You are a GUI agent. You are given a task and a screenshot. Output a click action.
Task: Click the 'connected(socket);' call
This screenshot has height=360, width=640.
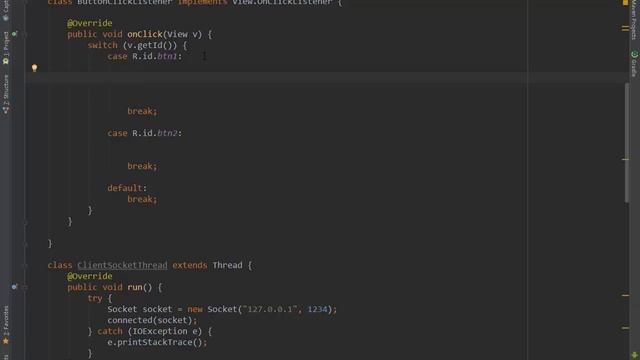tap(152, 320)
